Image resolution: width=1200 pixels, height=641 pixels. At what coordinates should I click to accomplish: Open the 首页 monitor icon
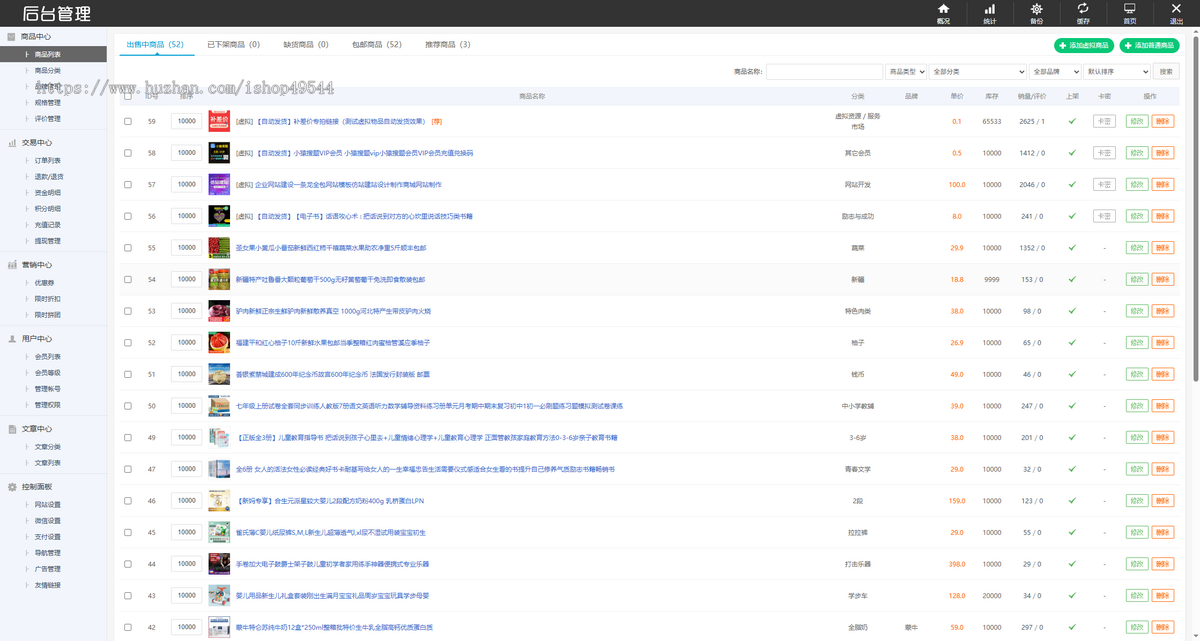click(x=1129, y=9)
